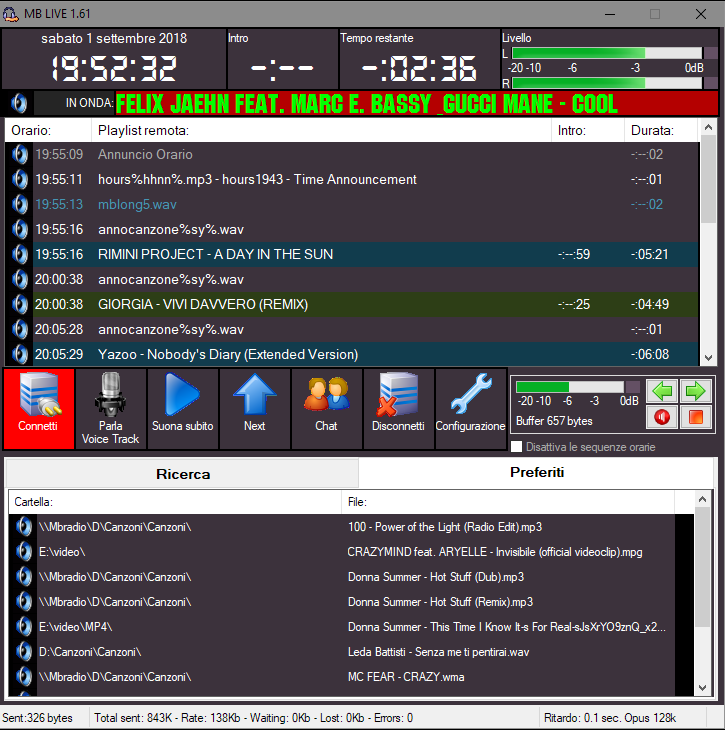Click the buffer level meter bar
The width and height of the screenshot is (725, 730).
570,387
